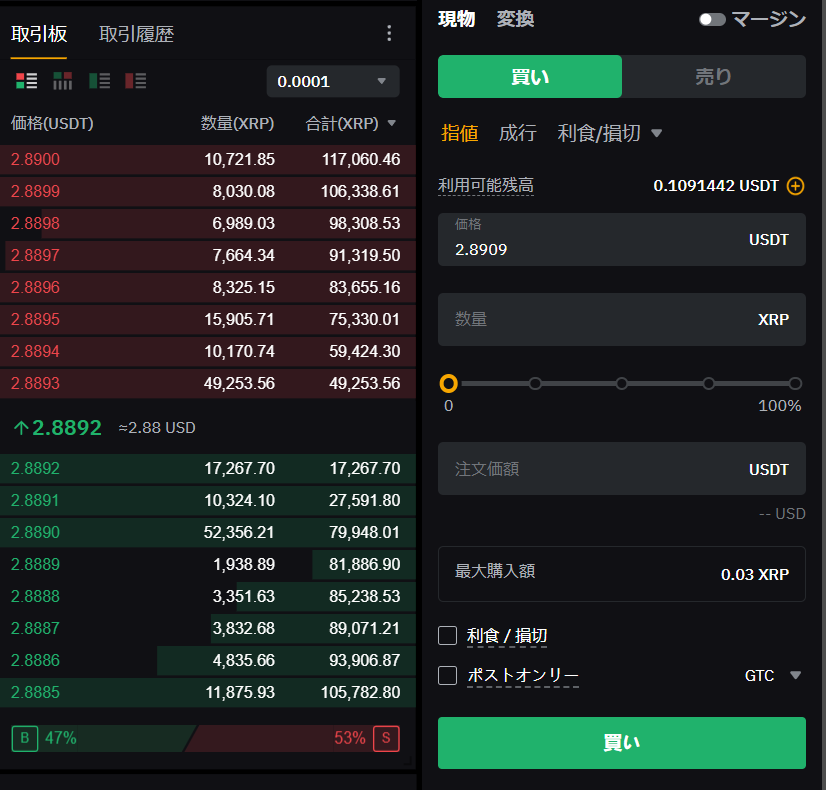
Task: Open the three-dot order book options menu
Action: [389, 34]
